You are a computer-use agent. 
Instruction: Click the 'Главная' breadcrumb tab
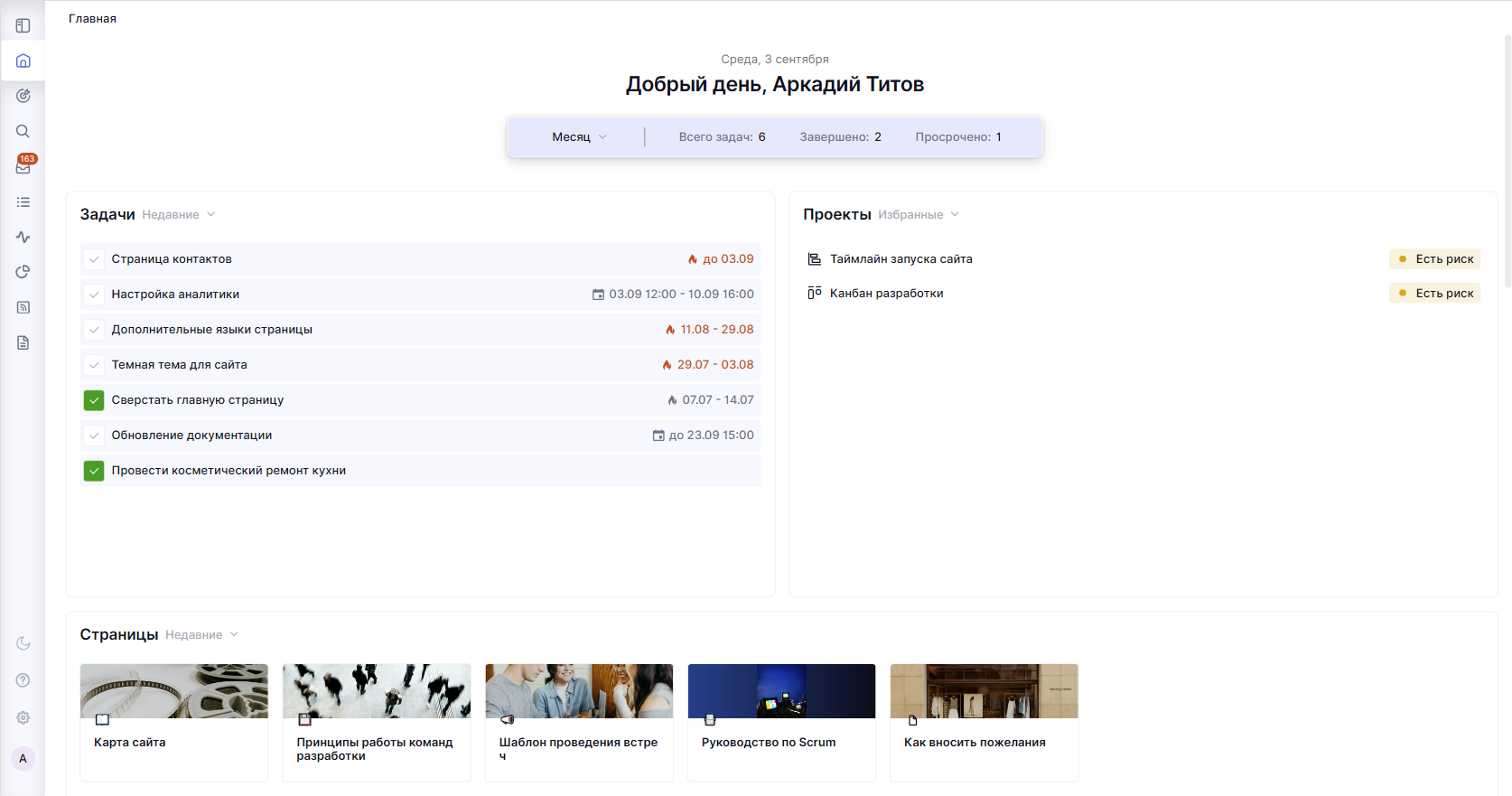(92, 18)
